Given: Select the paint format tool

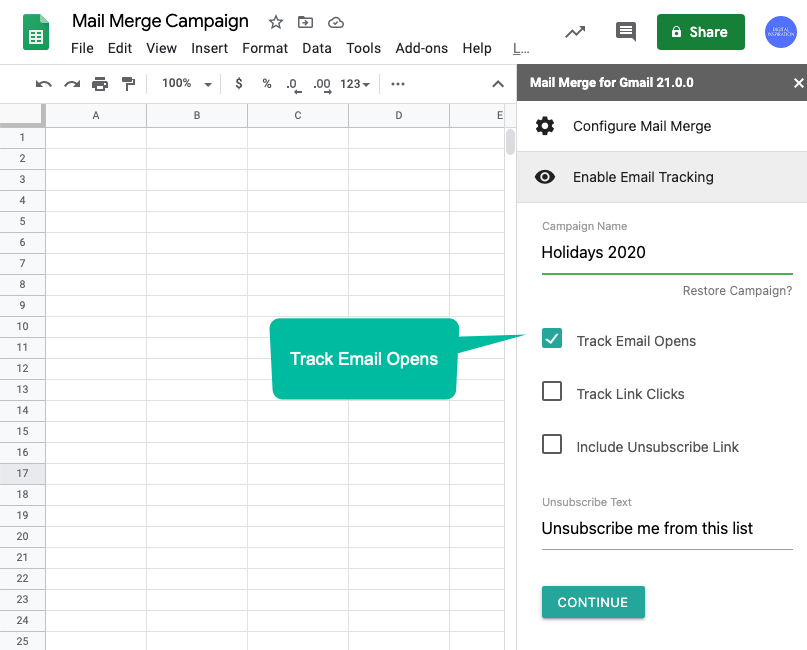Looking at the screenshot, I should coord(128,84).
